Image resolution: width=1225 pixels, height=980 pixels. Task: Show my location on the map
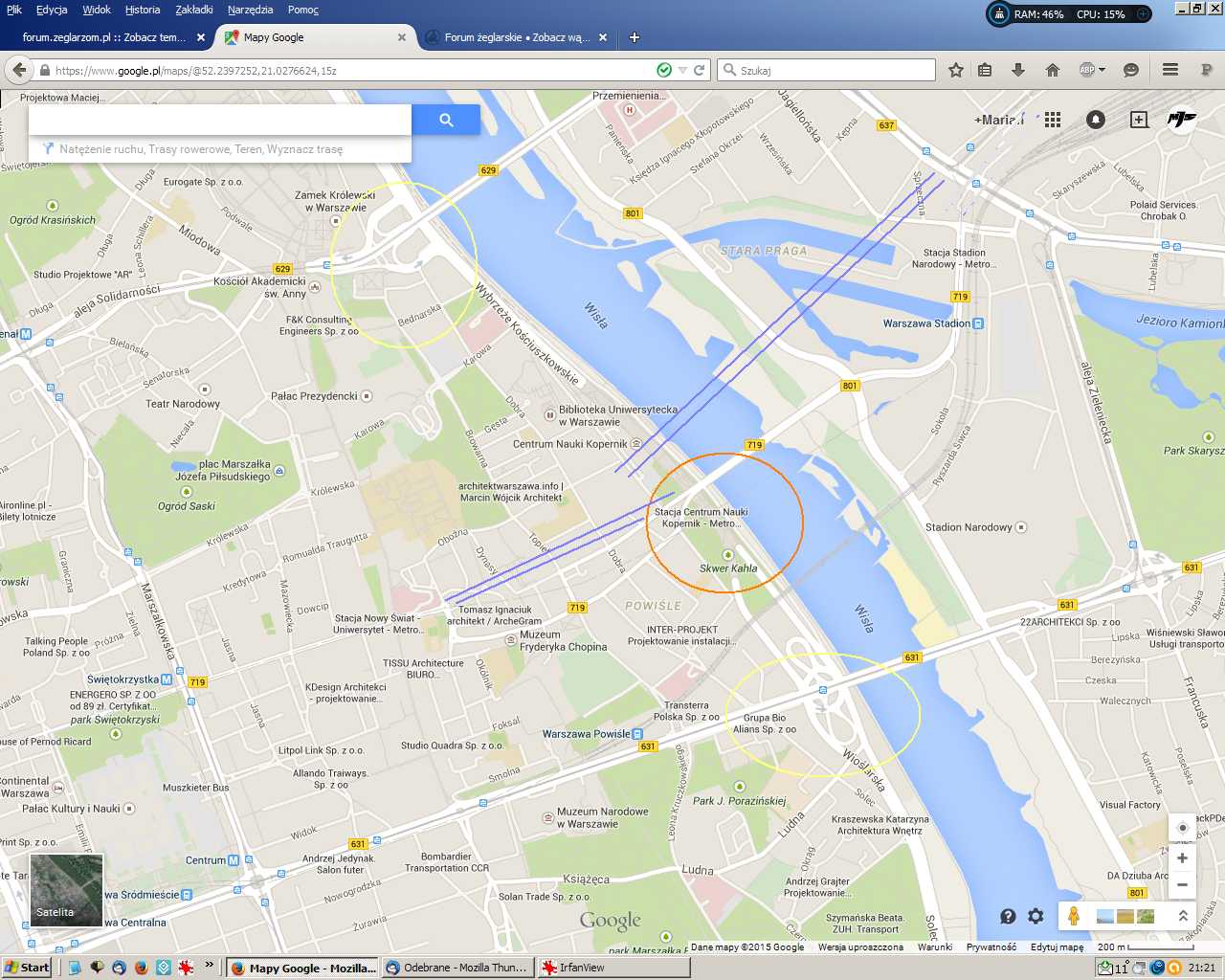(x=1183, y=828)
